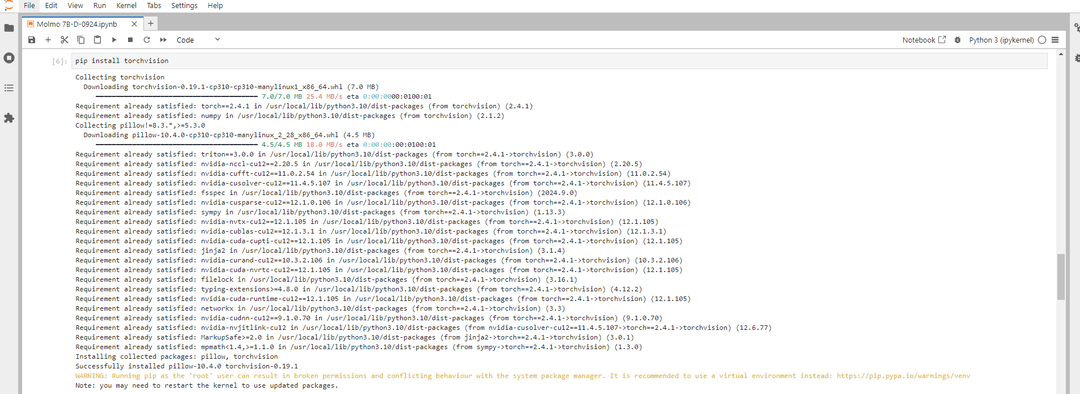Select the cell prompt [6]:
1080x394 pixels.
60,61
